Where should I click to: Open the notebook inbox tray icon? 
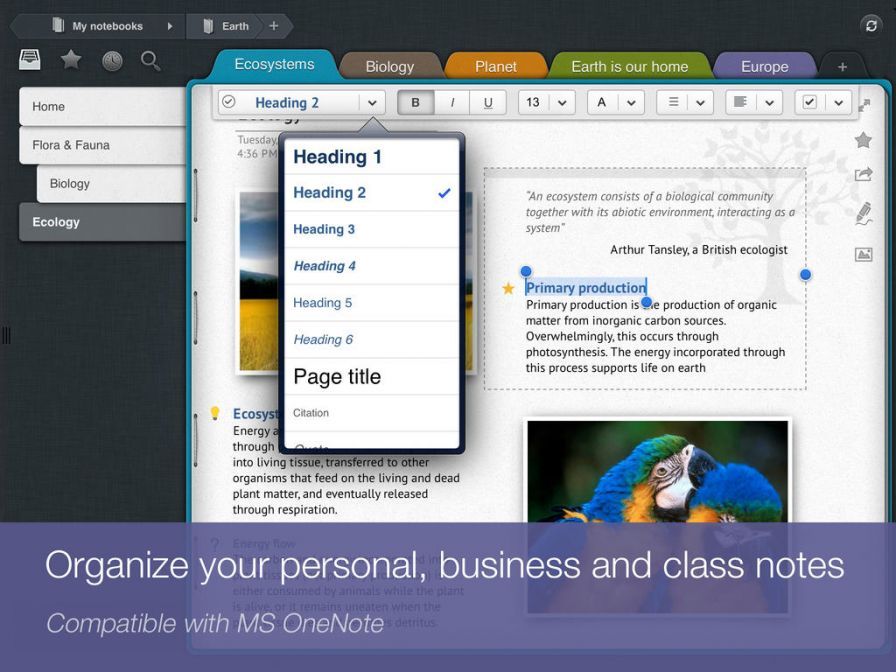pos(30,60)
